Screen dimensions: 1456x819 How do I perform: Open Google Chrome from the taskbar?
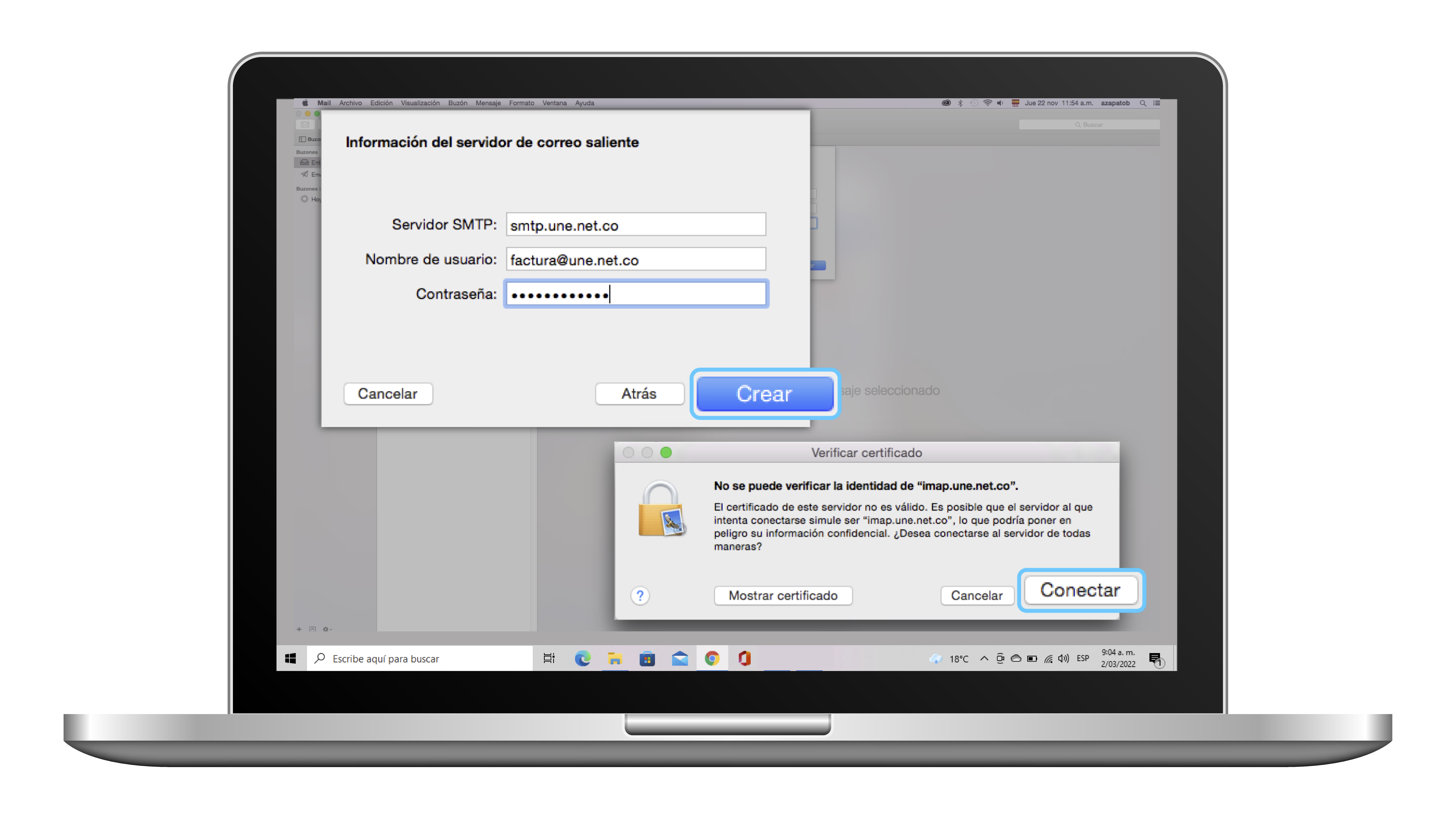tap(712, 658)
